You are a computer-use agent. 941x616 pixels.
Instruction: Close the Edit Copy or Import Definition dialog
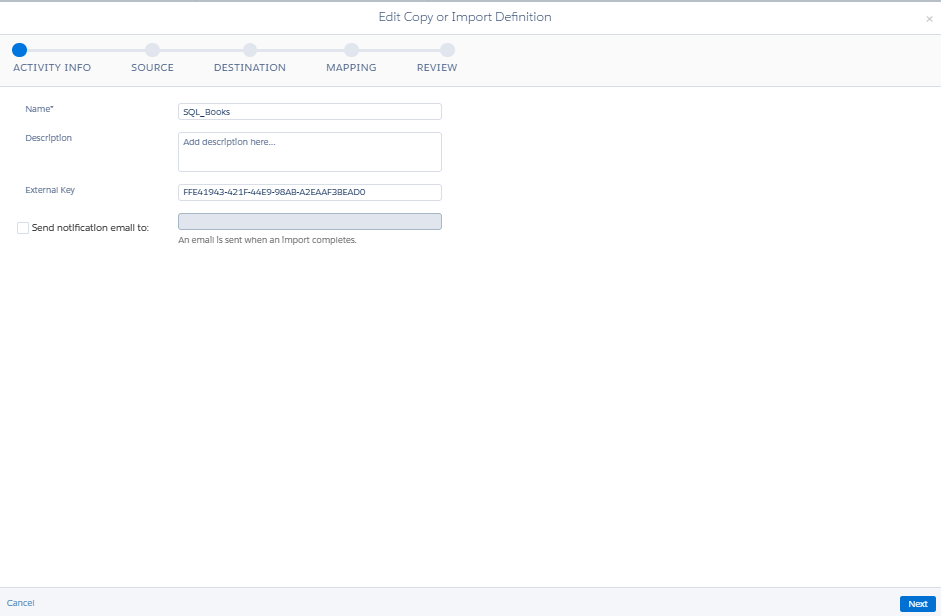[x=929, y=19]
